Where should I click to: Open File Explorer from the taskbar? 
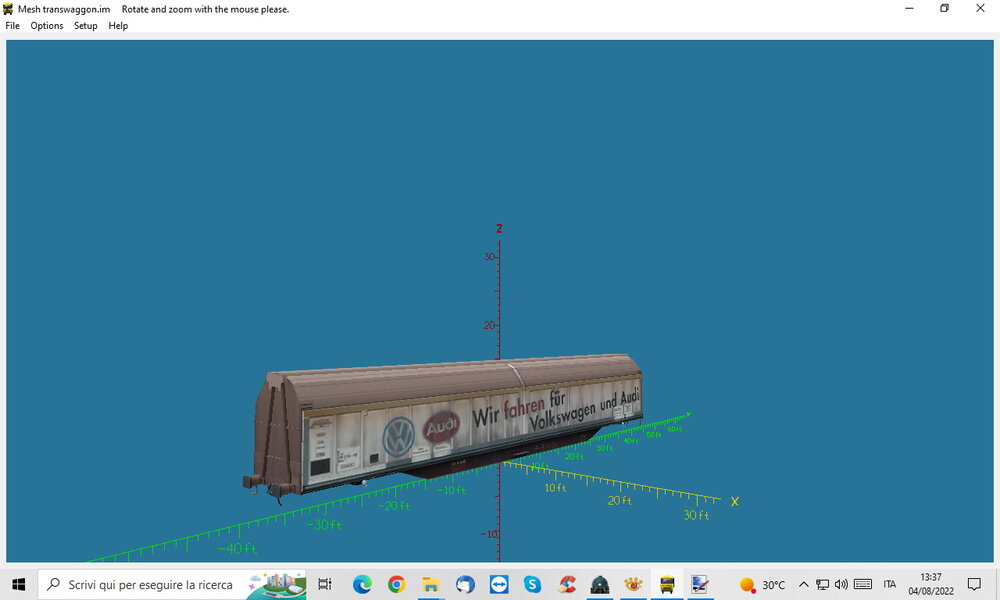coord(430,584)
